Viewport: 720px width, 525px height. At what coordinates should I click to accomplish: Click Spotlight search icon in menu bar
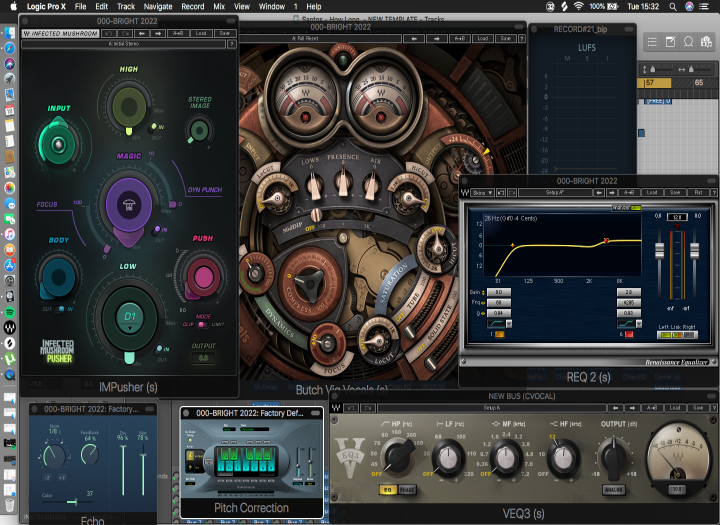[673, 6]
